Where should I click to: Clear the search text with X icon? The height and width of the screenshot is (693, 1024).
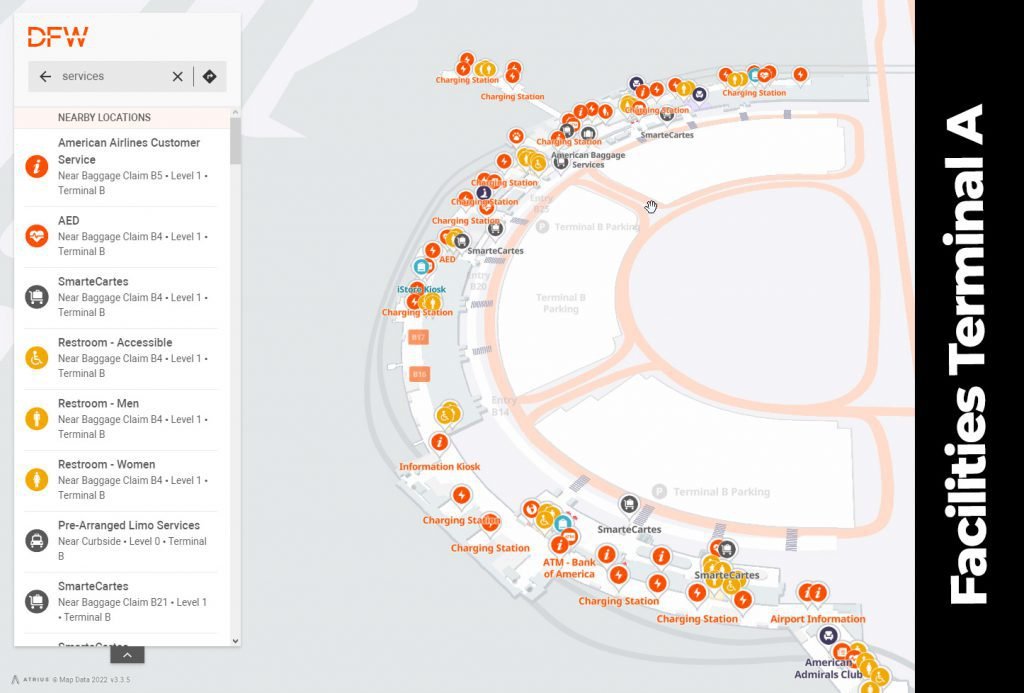pyautogui.click(x=177, y=76)
